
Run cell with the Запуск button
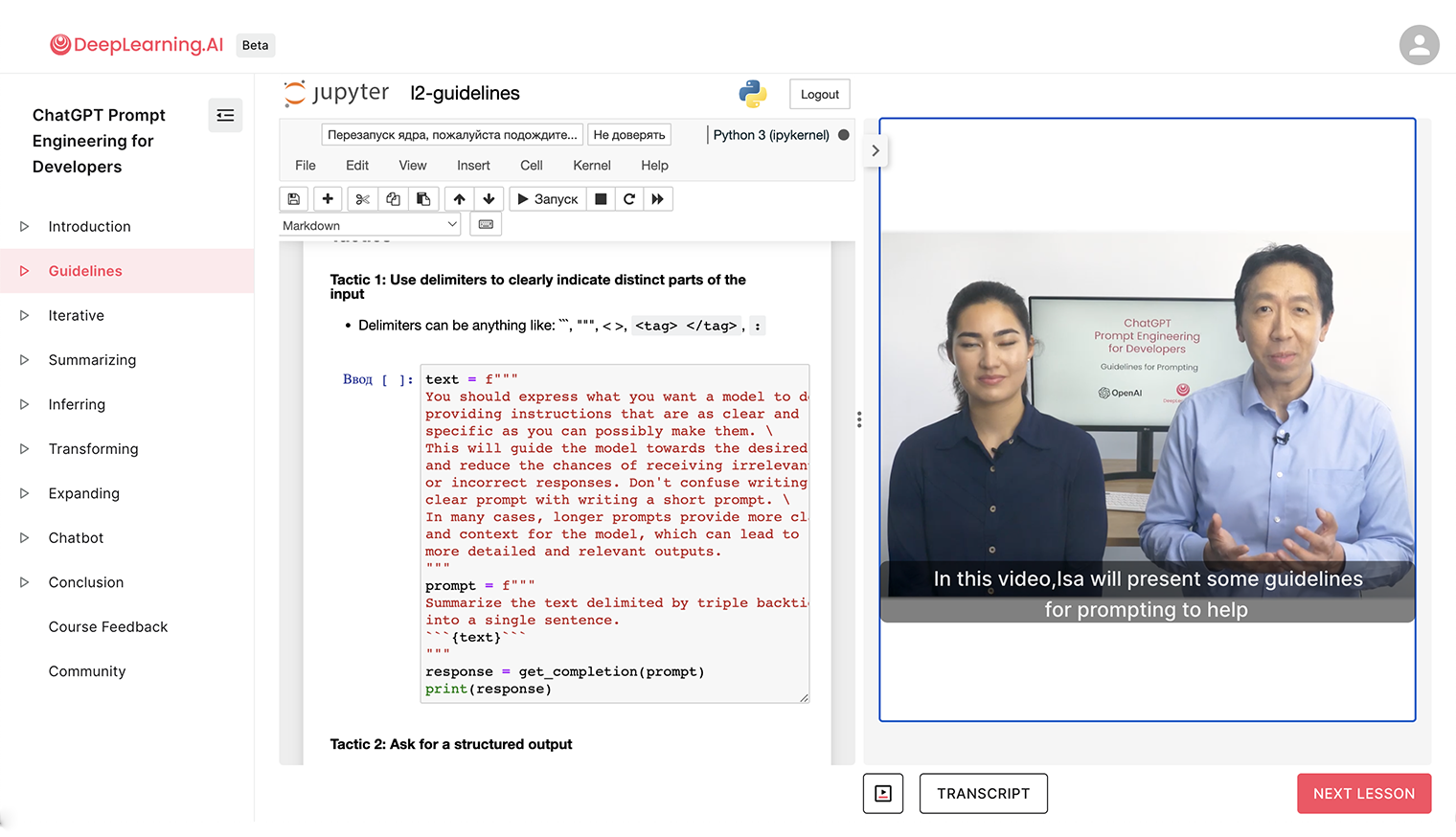pos(547,199)
